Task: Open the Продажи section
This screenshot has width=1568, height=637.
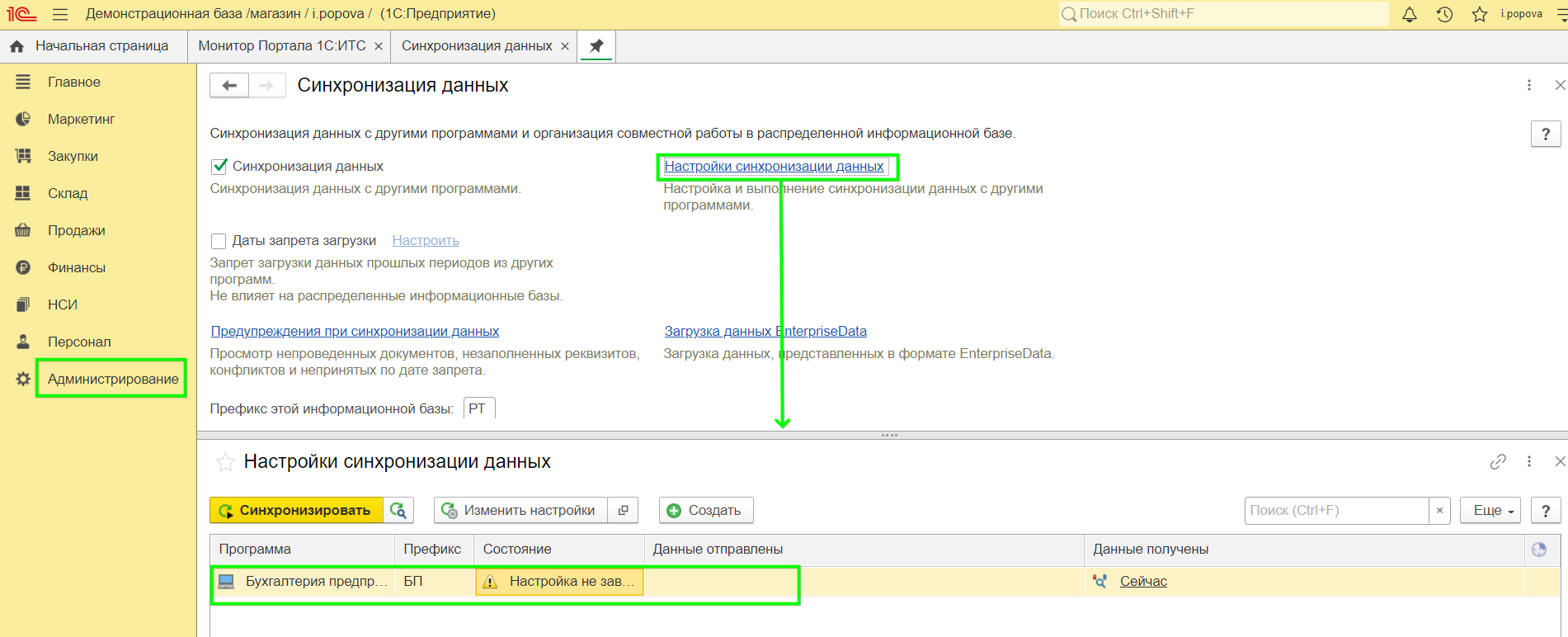Action: click(x=76, y=230)
